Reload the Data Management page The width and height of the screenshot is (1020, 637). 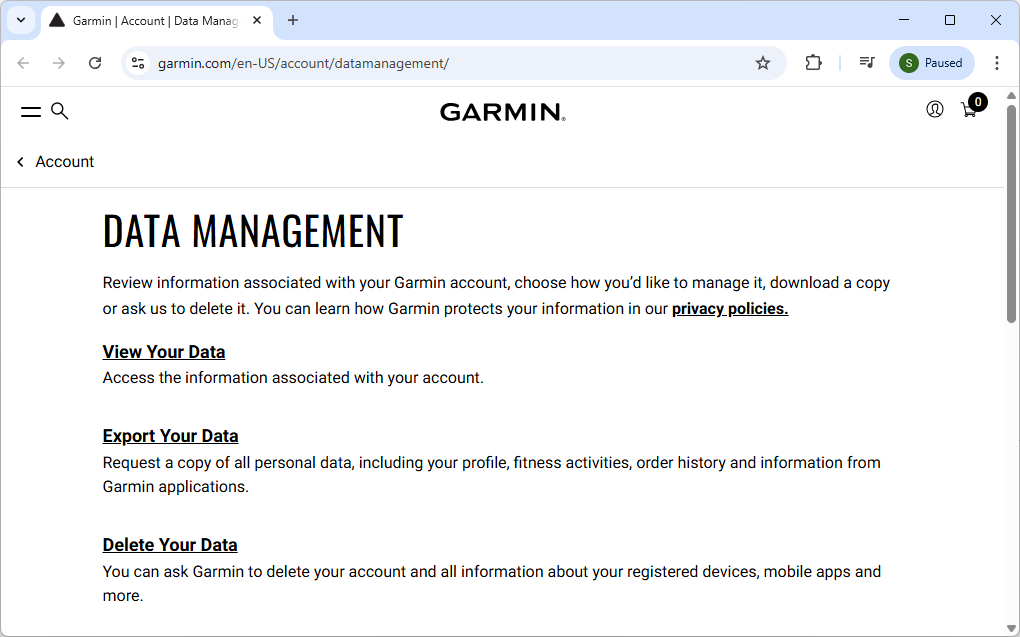pos(95,62)
